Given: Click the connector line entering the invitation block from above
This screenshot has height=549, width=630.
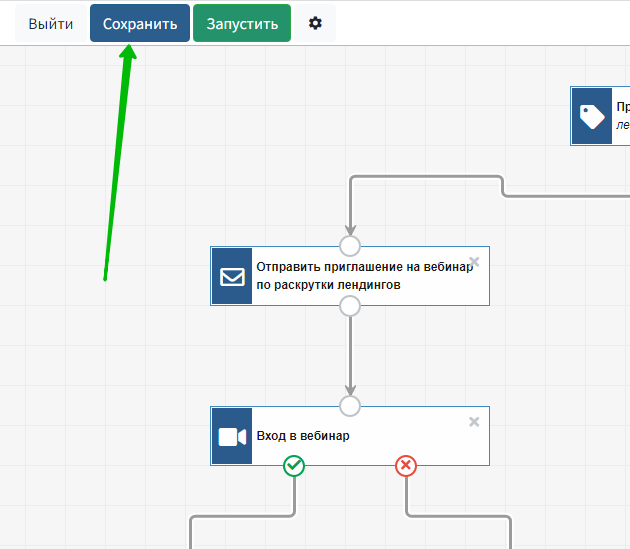Looking at the screenshot, I should pyautogui.click(x=350, y=205).
